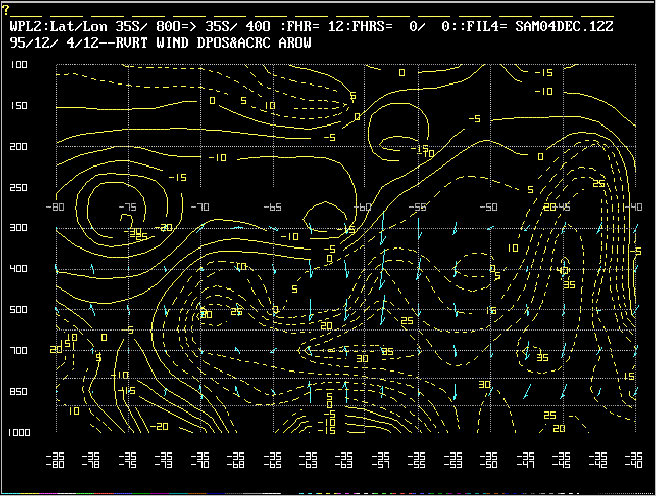
Task: Click contour label "40" near 400 level
Action: point(563,271)
